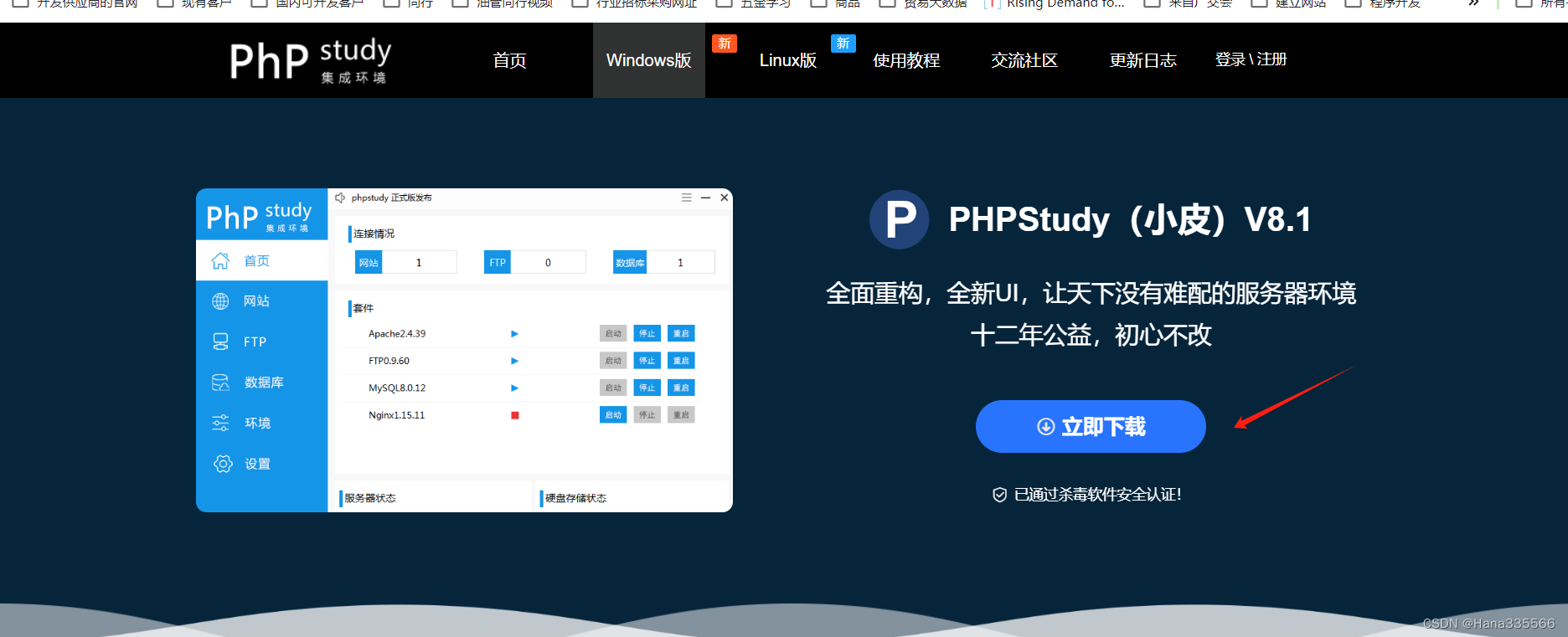Click the Nginx1.15.11 red stop indicator
The height and width of the screenshot is (637, 1568).
click(515, 415)
